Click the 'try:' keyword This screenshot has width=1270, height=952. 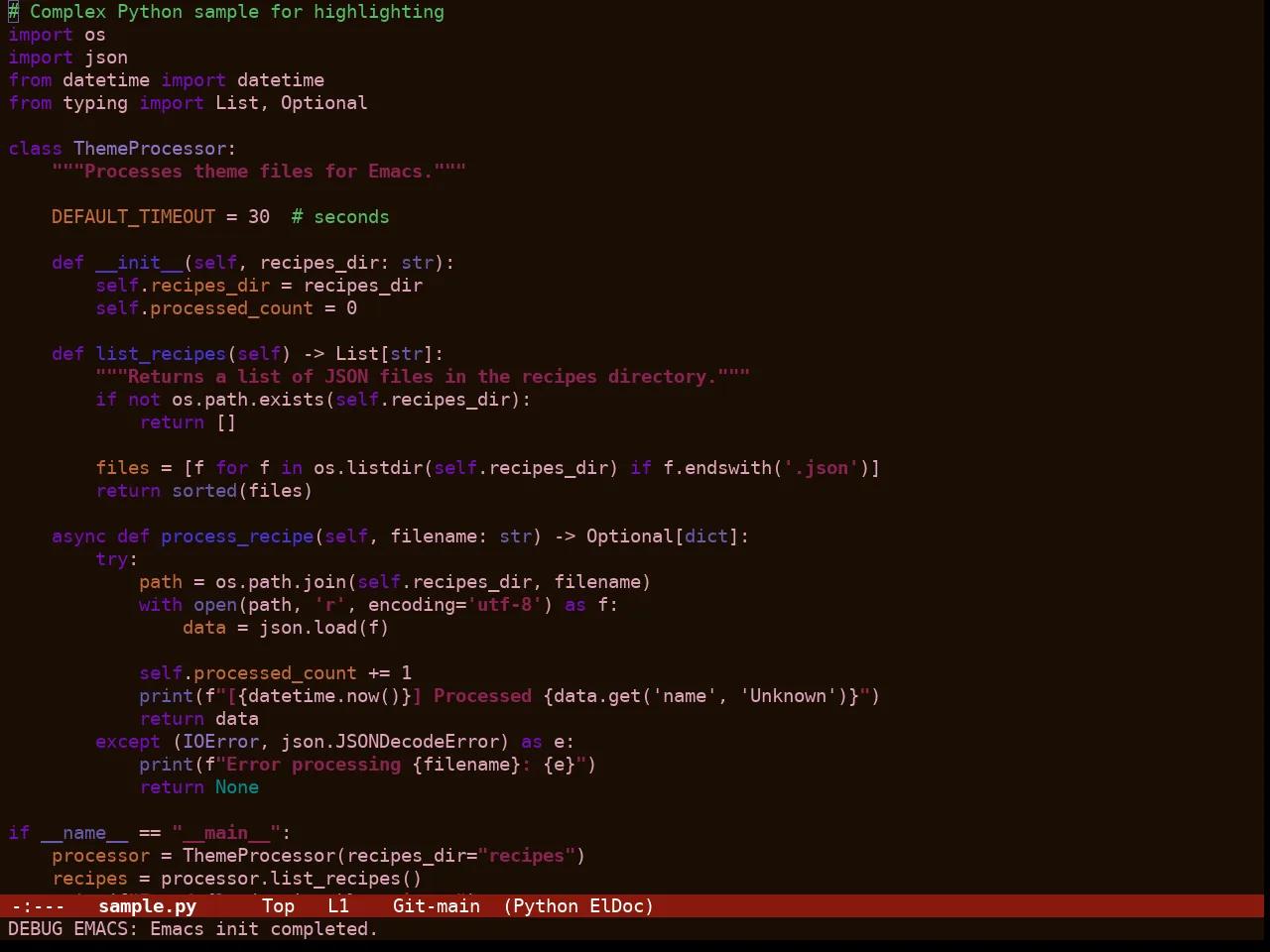point(117,559)
